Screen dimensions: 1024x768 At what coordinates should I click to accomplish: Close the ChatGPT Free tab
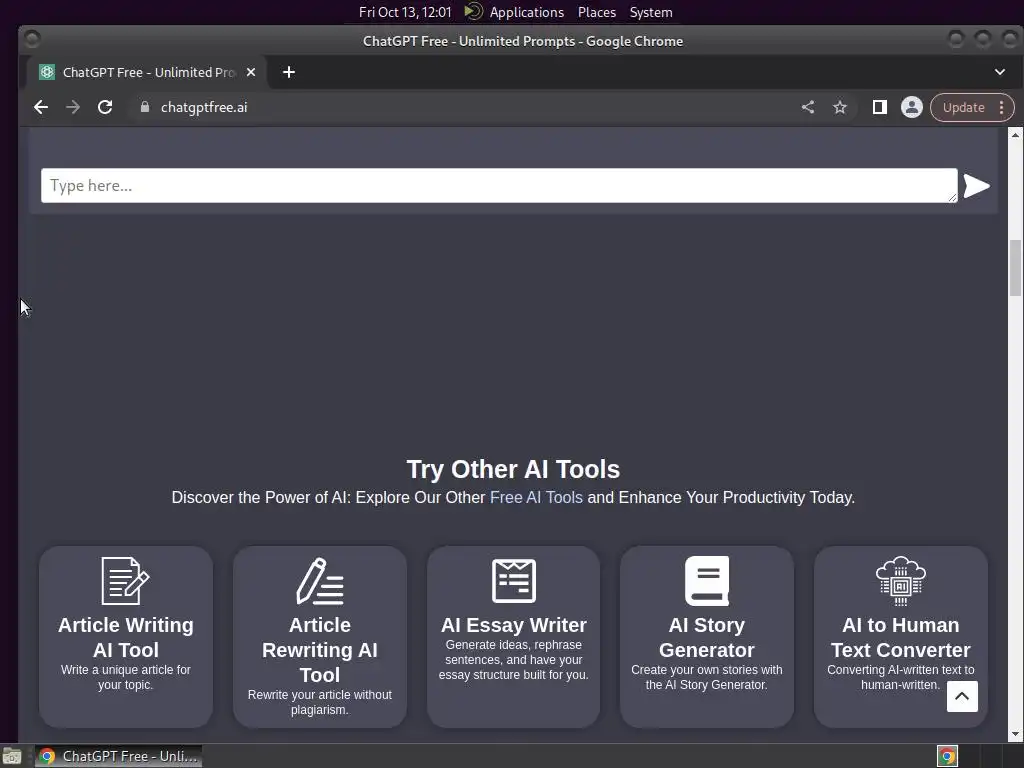pyautogui.click(x=251, y=72)
